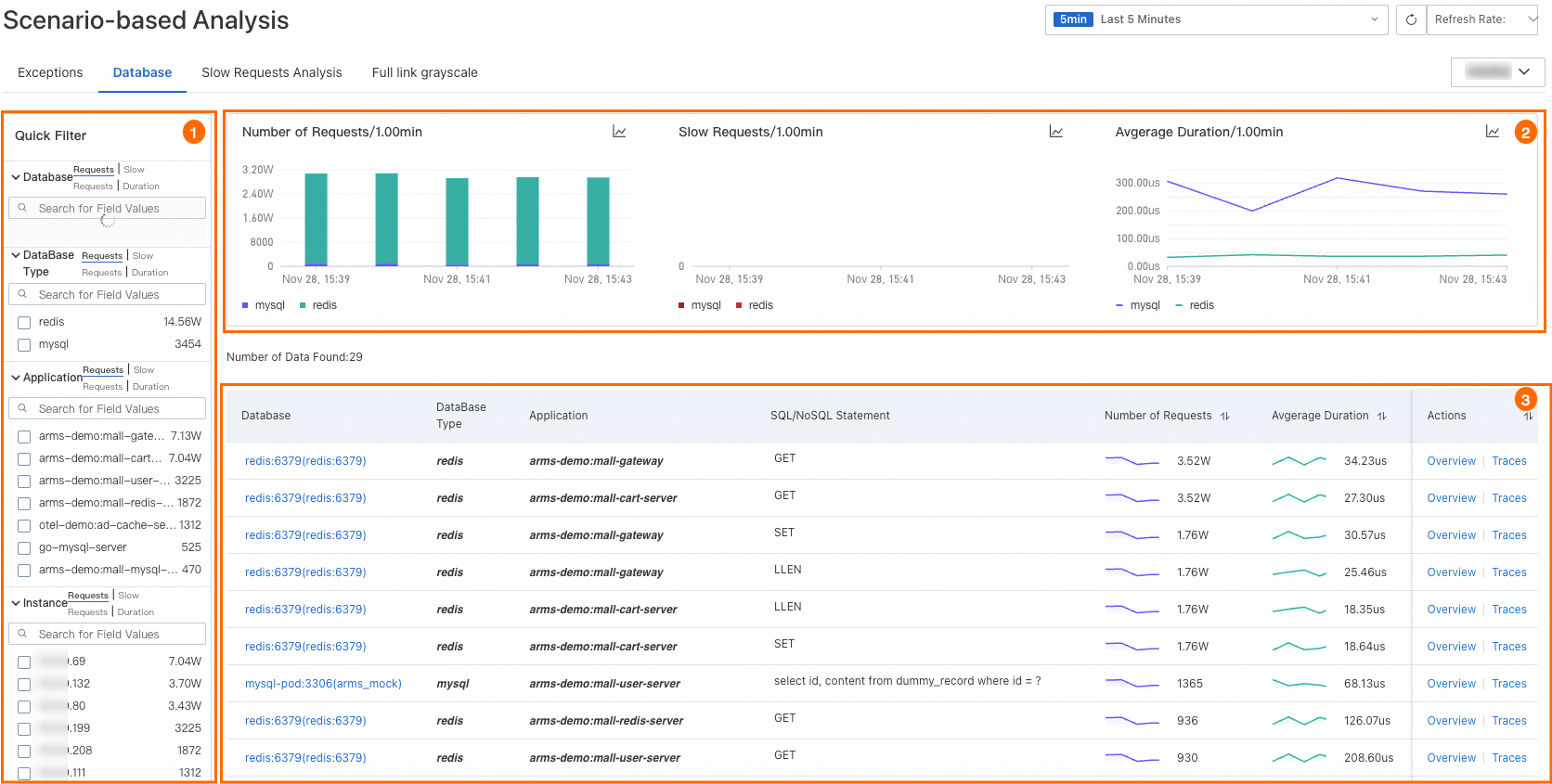
Task: Click search icon in Application filter field
Action: click(x=23, y=408)
